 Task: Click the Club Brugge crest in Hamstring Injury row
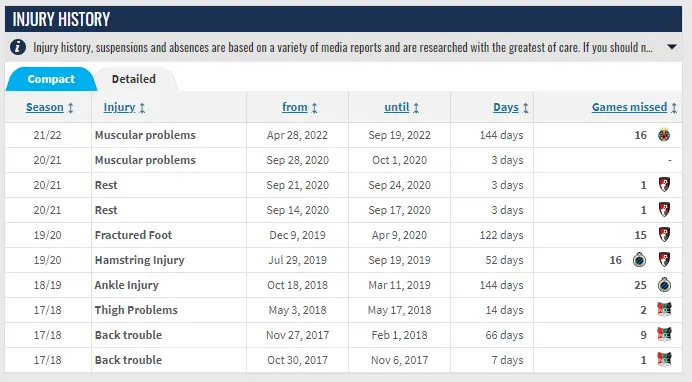639,260
